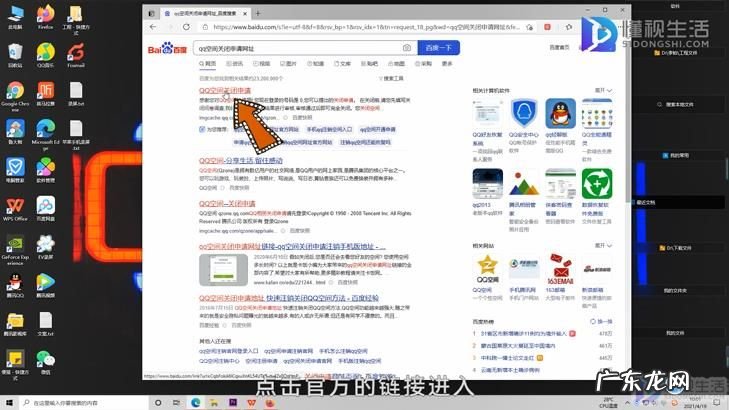Open the More search categories menu

click(x=447, y=64)
